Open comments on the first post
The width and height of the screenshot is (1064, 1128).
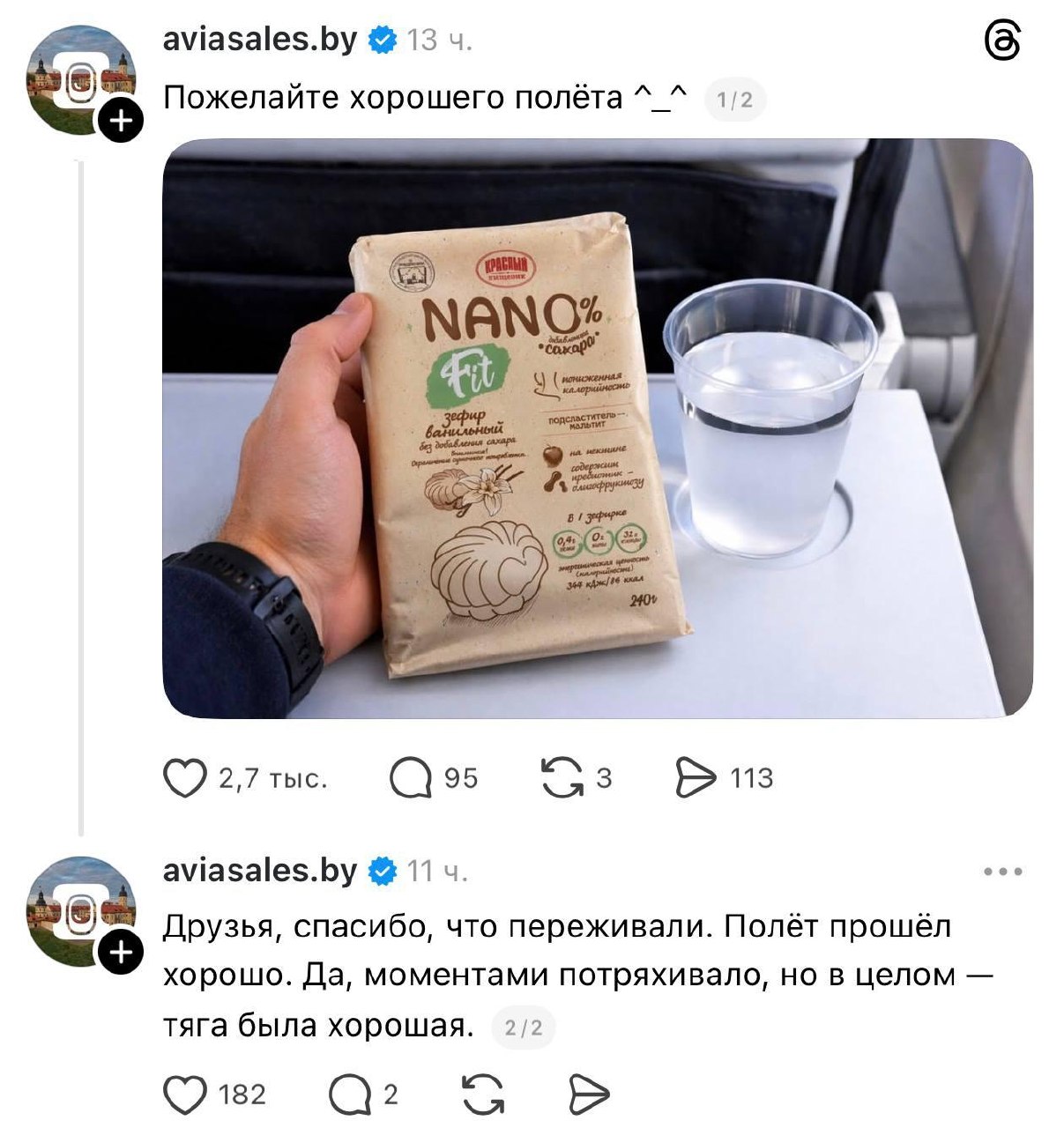click(x=410, y=779)
